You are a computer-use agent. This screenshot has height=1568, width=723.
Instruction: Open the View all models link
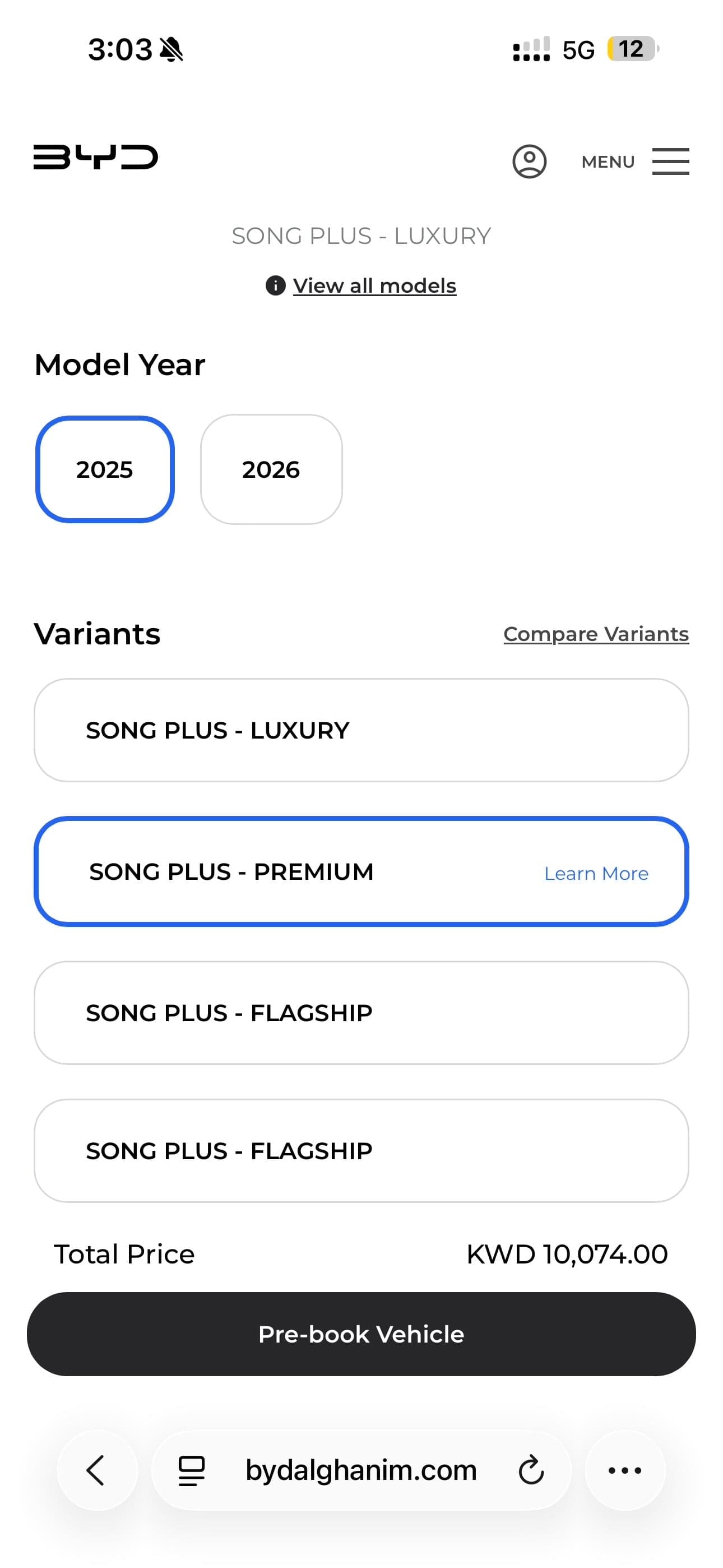374,285
